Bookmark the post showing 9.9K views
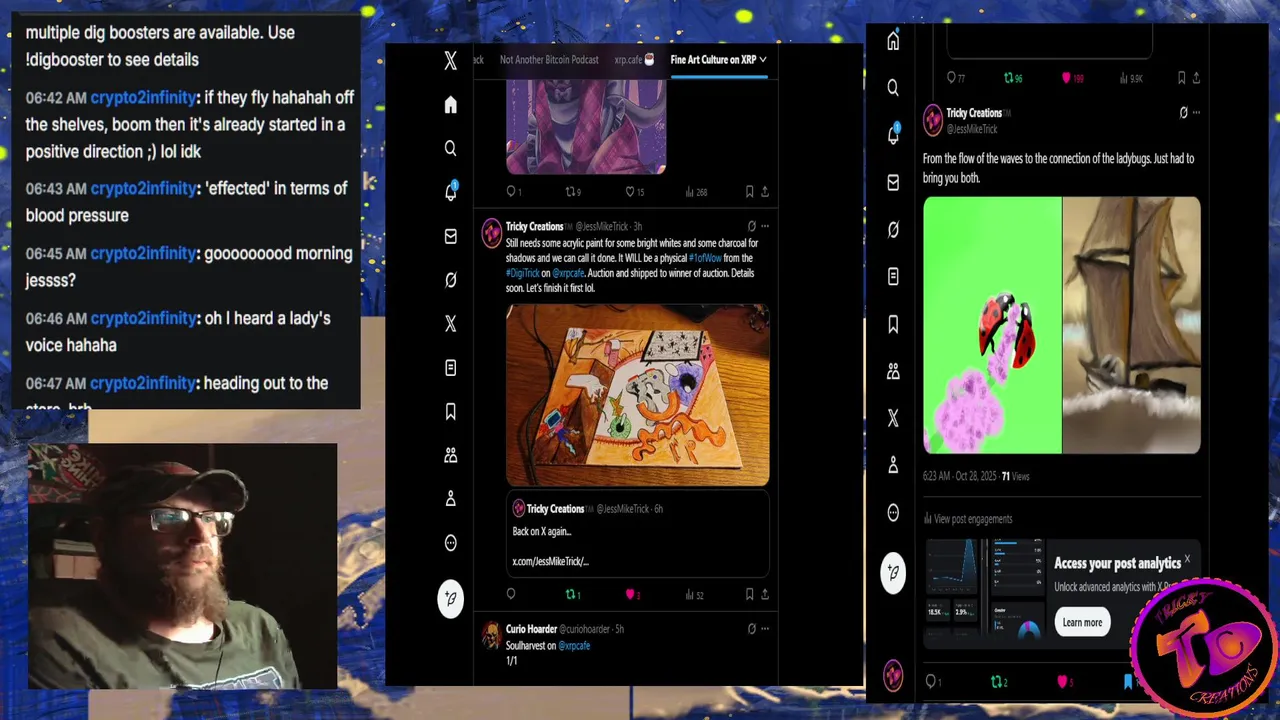The width and height of the screenshot is (1280, 720). tap(1181, 78)
